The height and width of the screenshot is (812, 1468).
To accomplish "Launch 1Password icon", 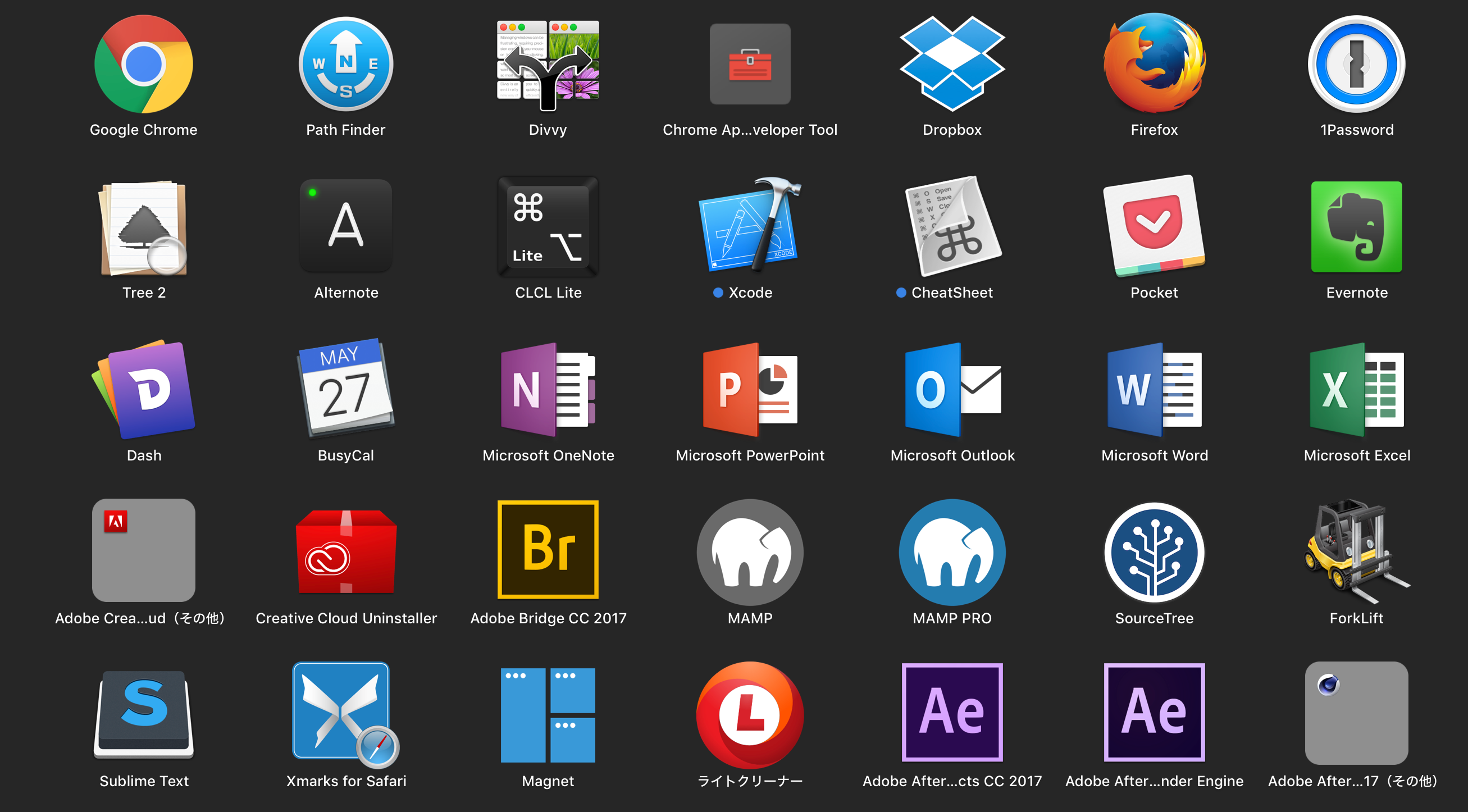I will click(1357, 64).
